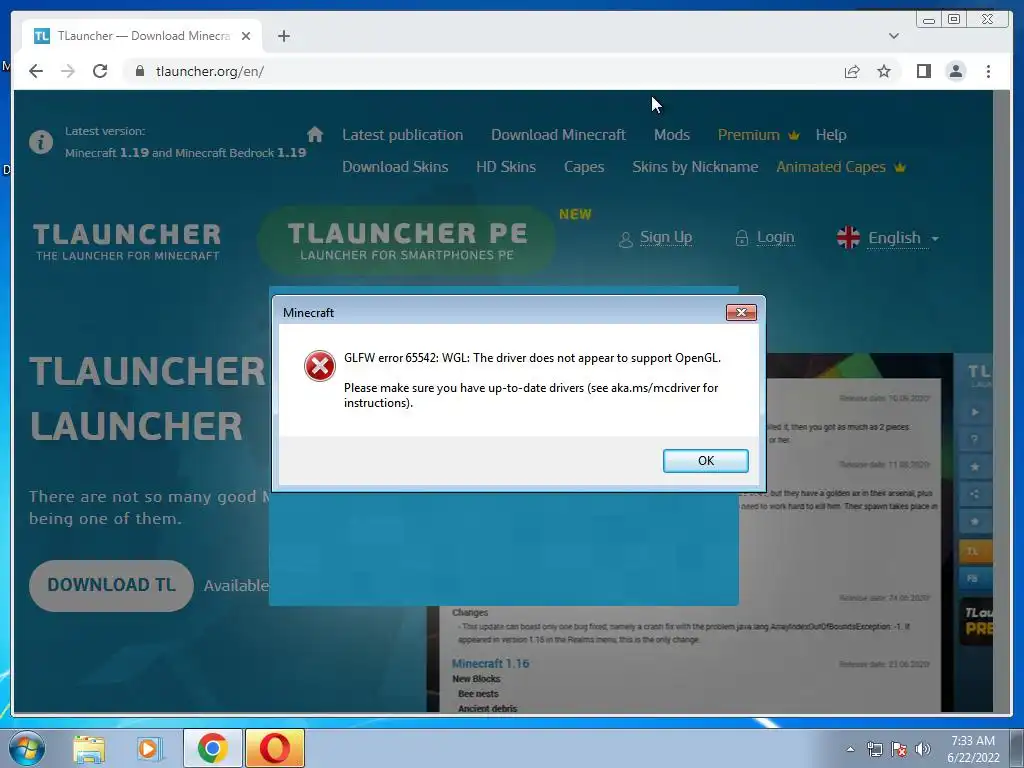The height and width of the screenshot is (768, 1024).
Task: Click the volume speaker tray icon
Action: [923, 749]
